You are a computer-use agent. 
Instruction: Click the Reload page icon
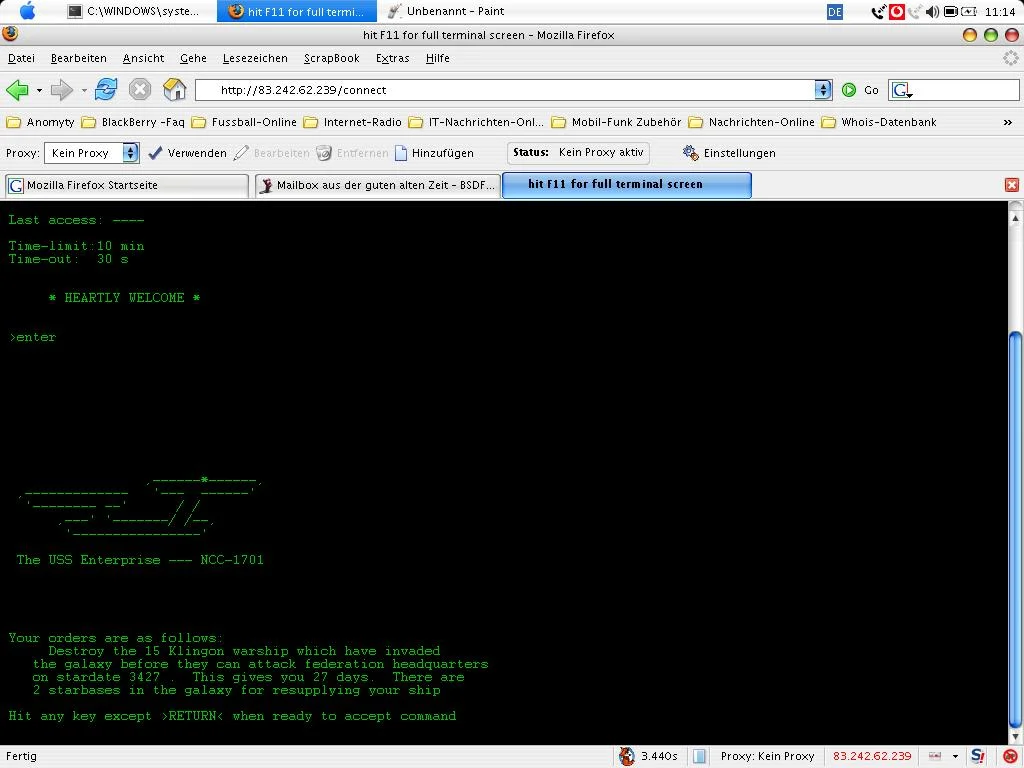point(106,90)
